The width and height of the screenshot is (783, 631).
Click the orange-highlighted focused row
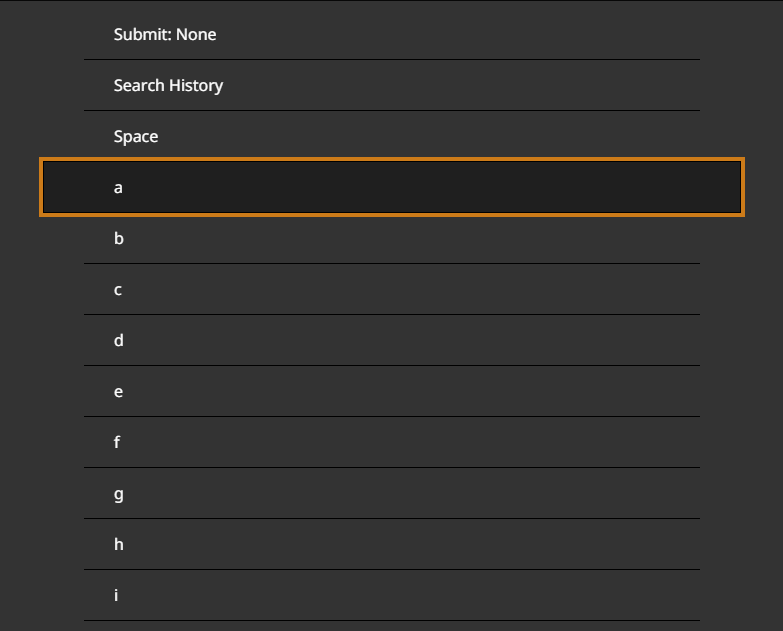click(390, 187)
